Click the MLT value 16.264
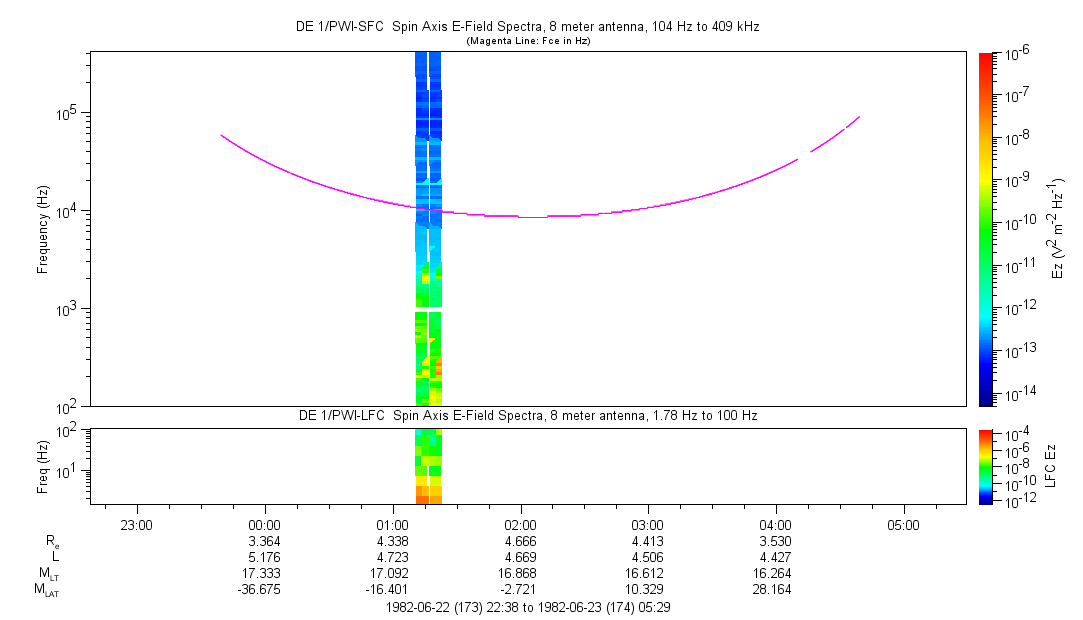Image resolution: width=1083 pixels, height=620 pixels. click(776, 575)
